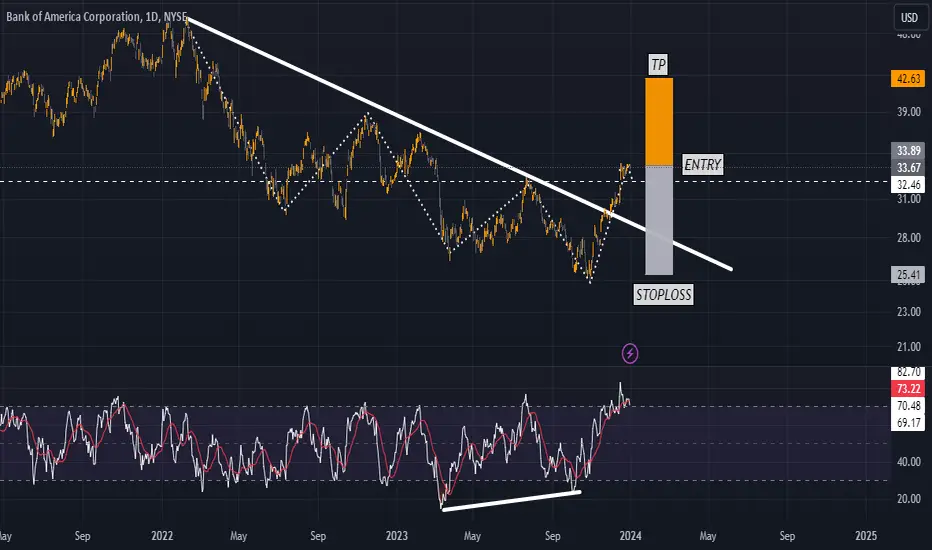Click the 39.00 price axis tick

(x=908, y=112)
